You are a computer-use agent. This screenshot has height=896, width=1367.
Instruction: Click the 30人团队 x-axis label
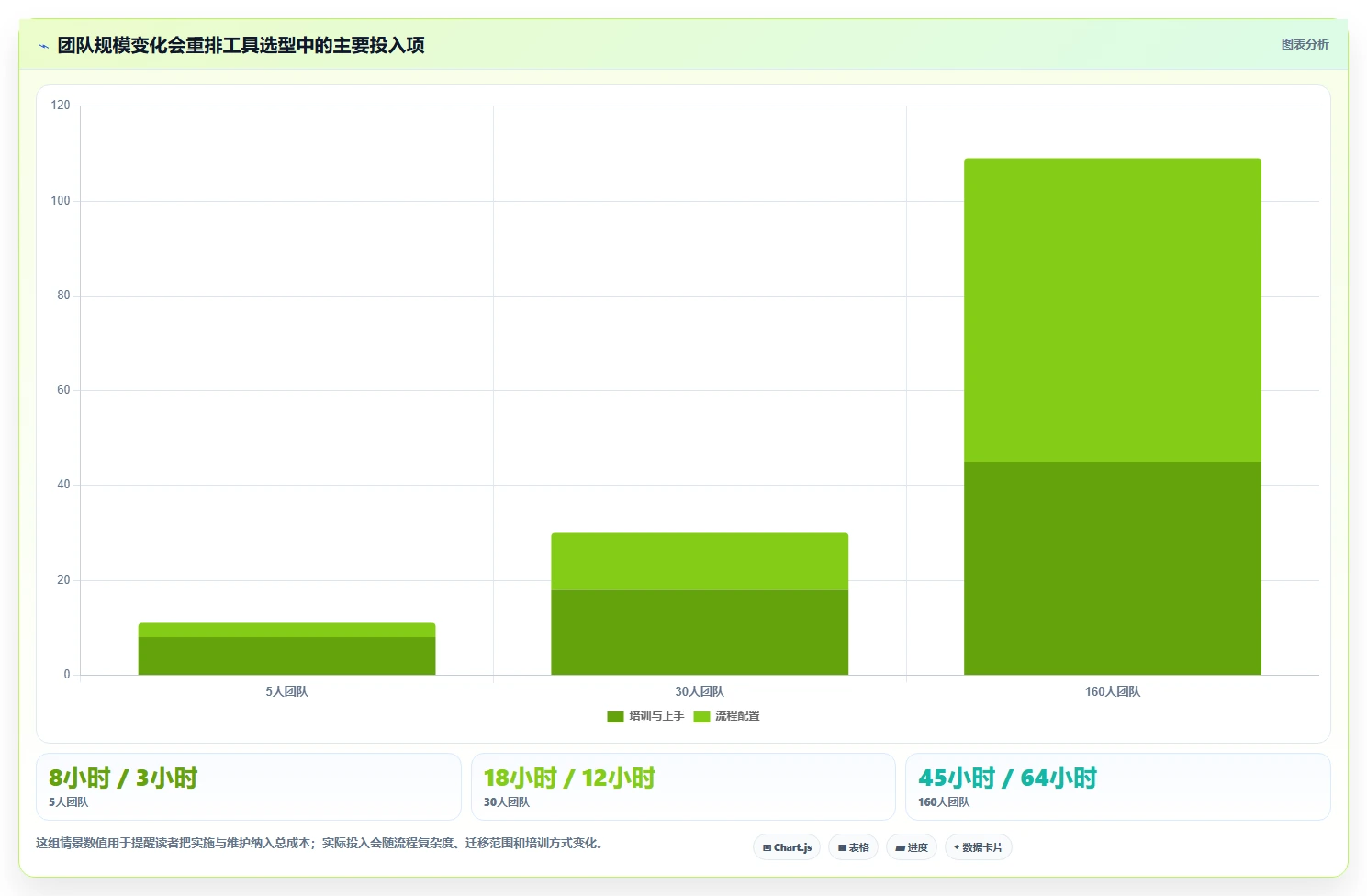(700, 691)
